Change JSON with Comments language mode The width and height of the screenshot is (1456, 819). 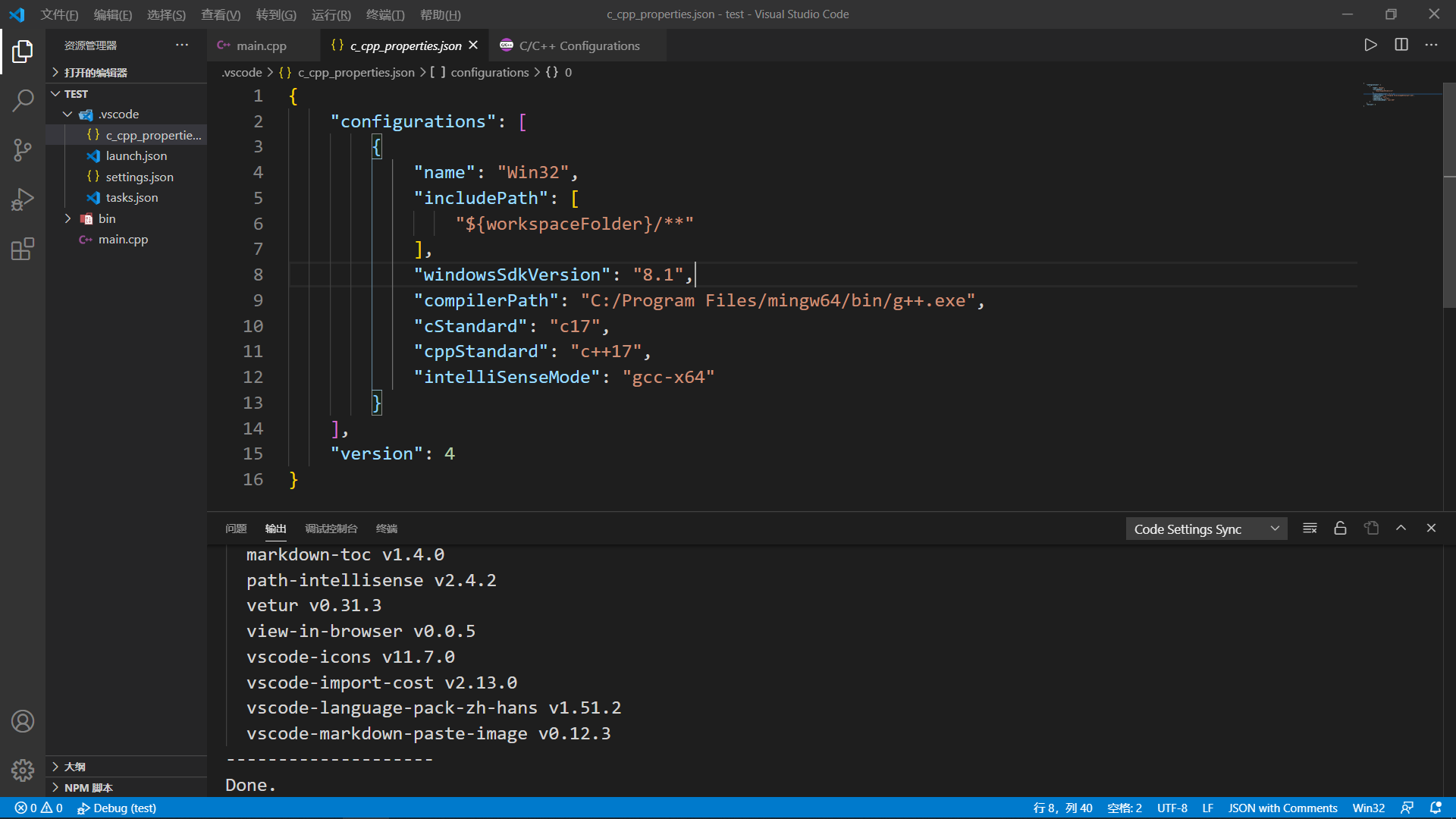click(1282, 808)
